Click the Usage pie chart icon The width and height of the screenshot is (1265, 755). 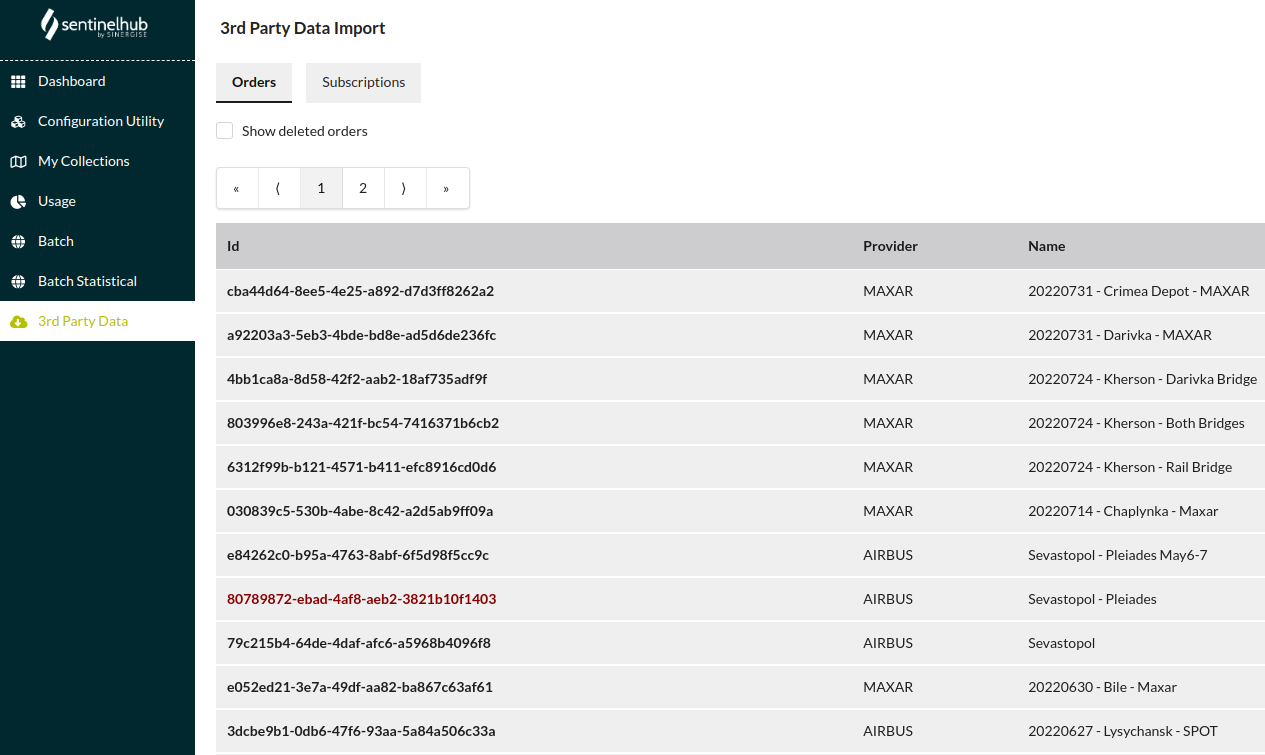[x=18, y=201]
